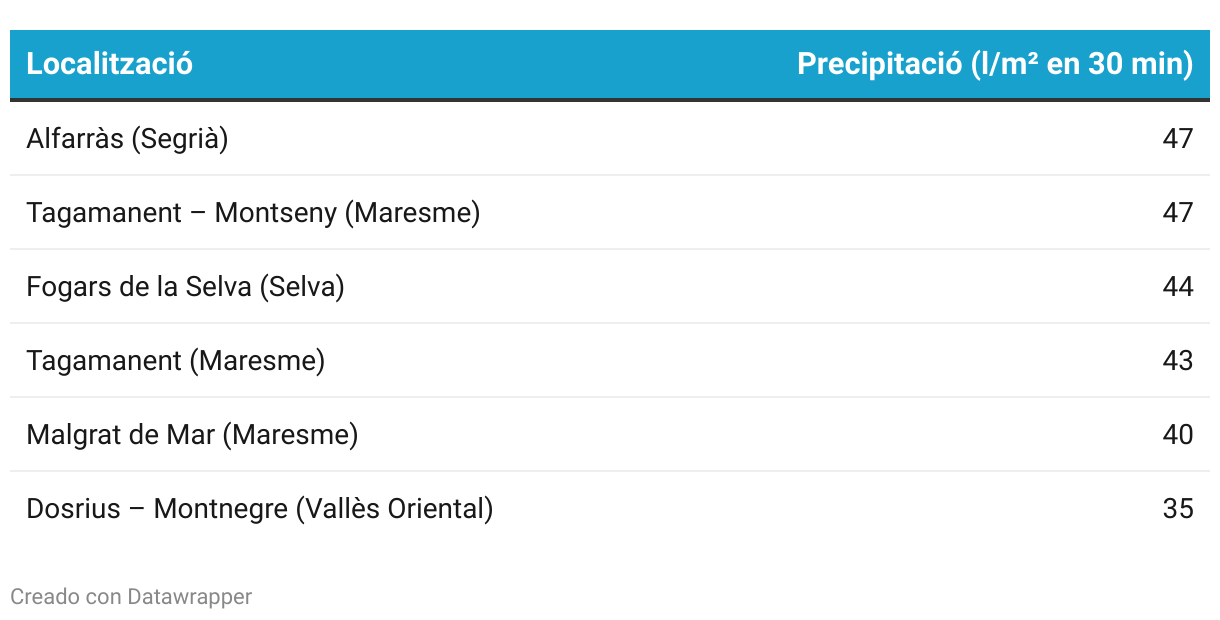Click the Localització column header
1220x620 pixels.
109,64
